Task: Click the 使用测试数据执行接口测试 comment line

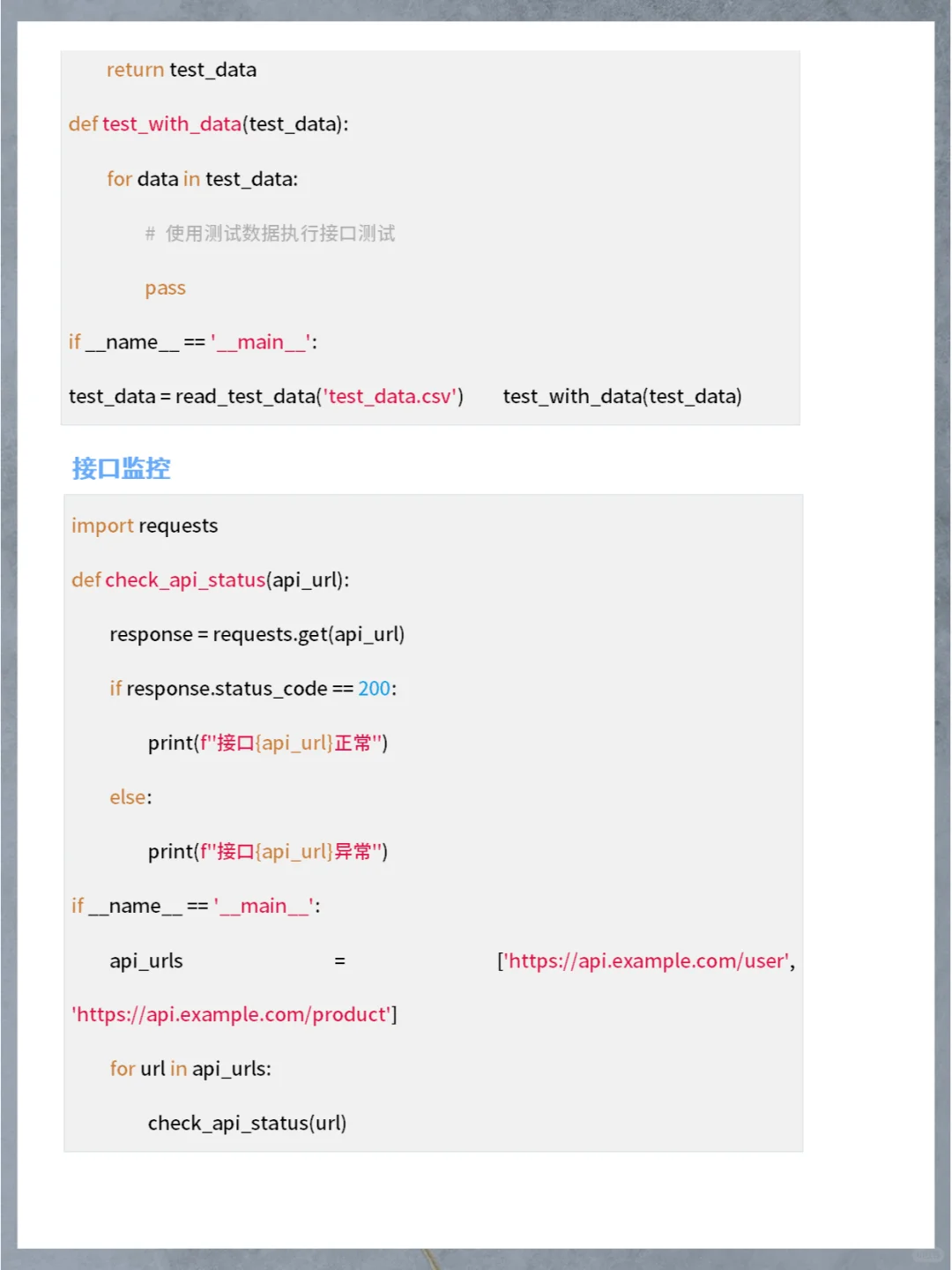Action: tap(279, 233)
